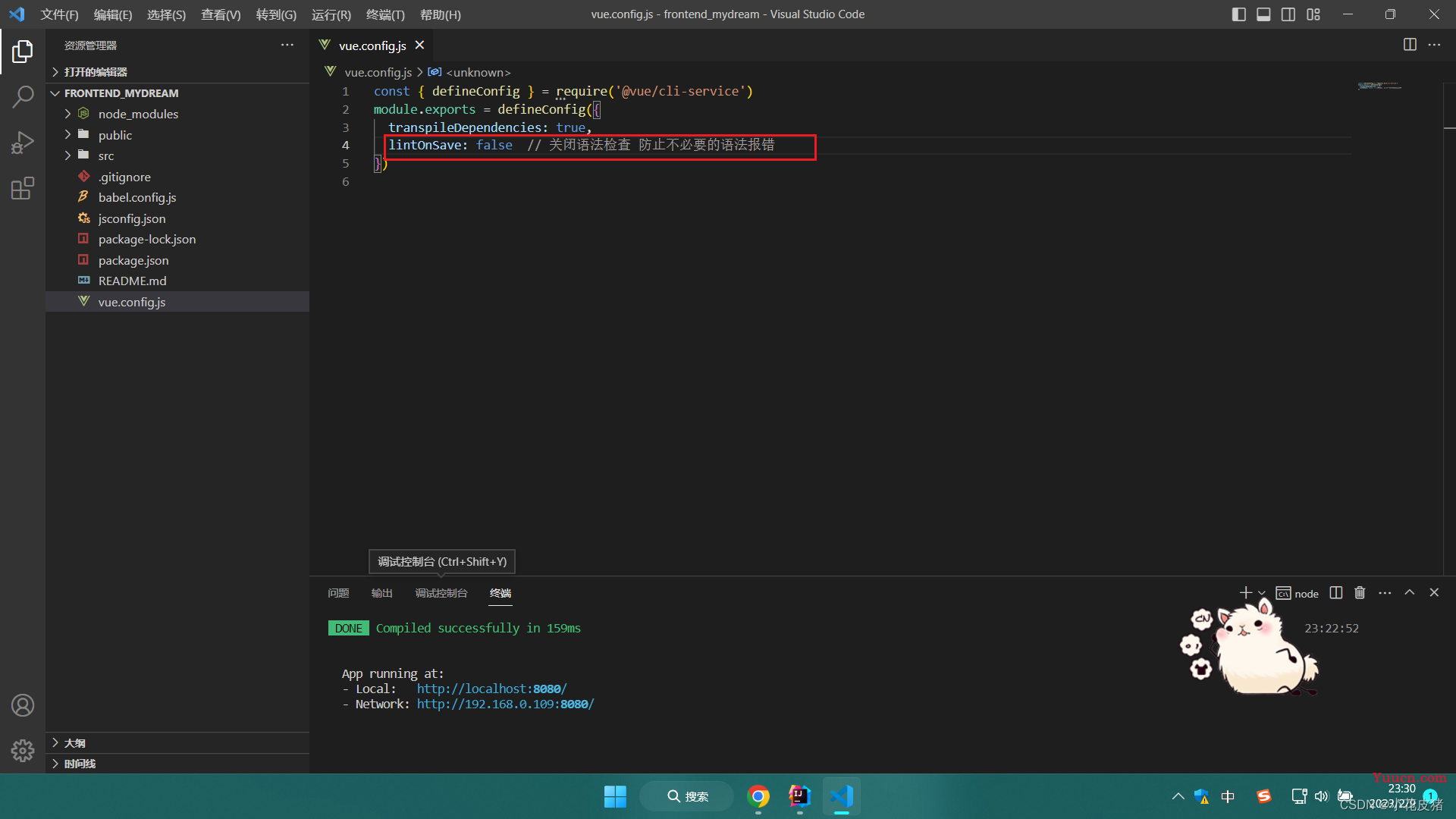Open the localhost:8080 link

(491, 689)
